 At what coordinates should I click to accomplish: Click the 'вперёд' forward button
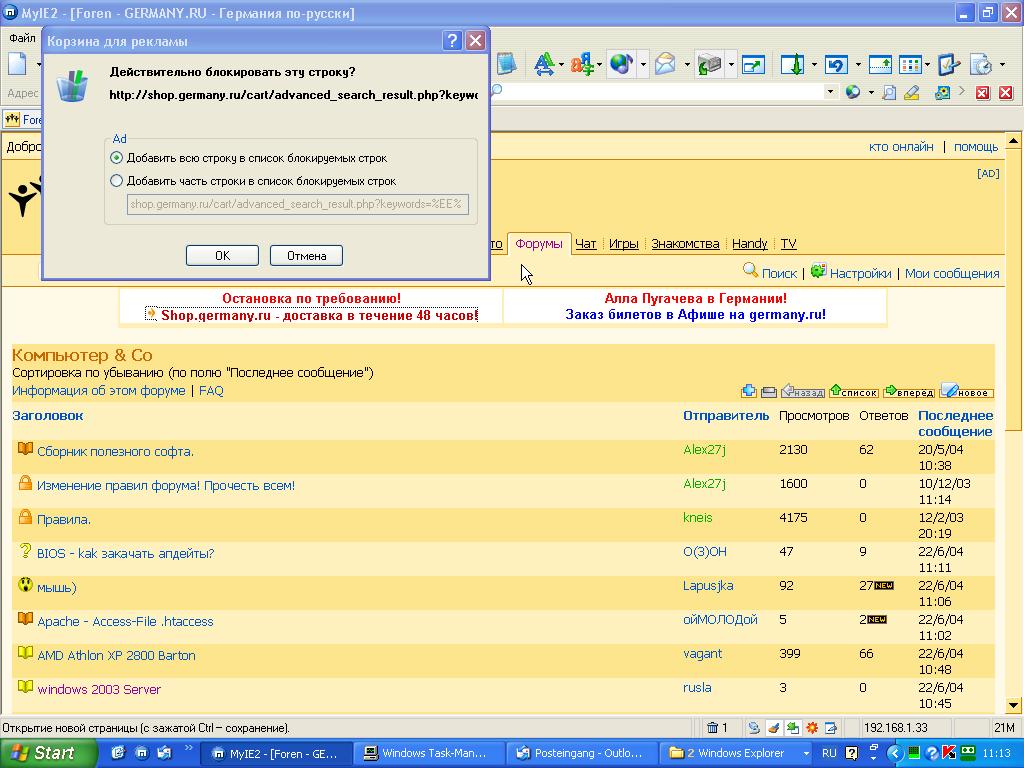tap(909, 392)
